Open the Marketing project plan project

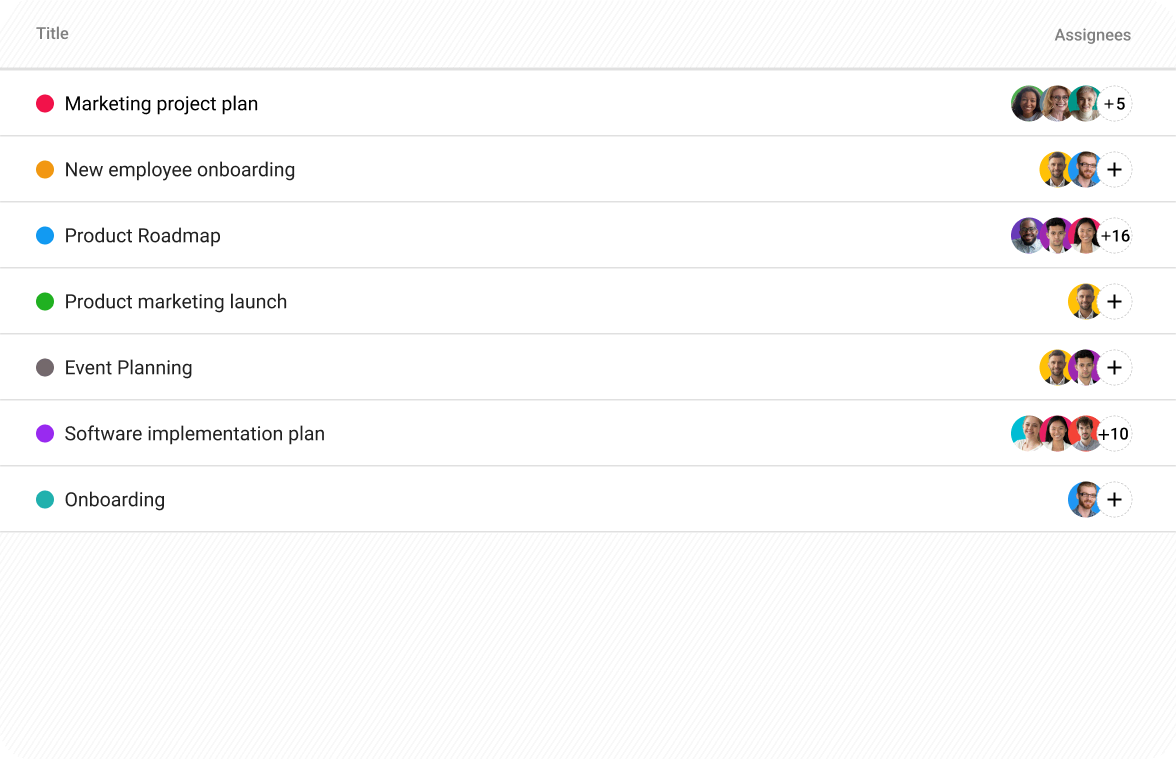click(x=160, y=103)
